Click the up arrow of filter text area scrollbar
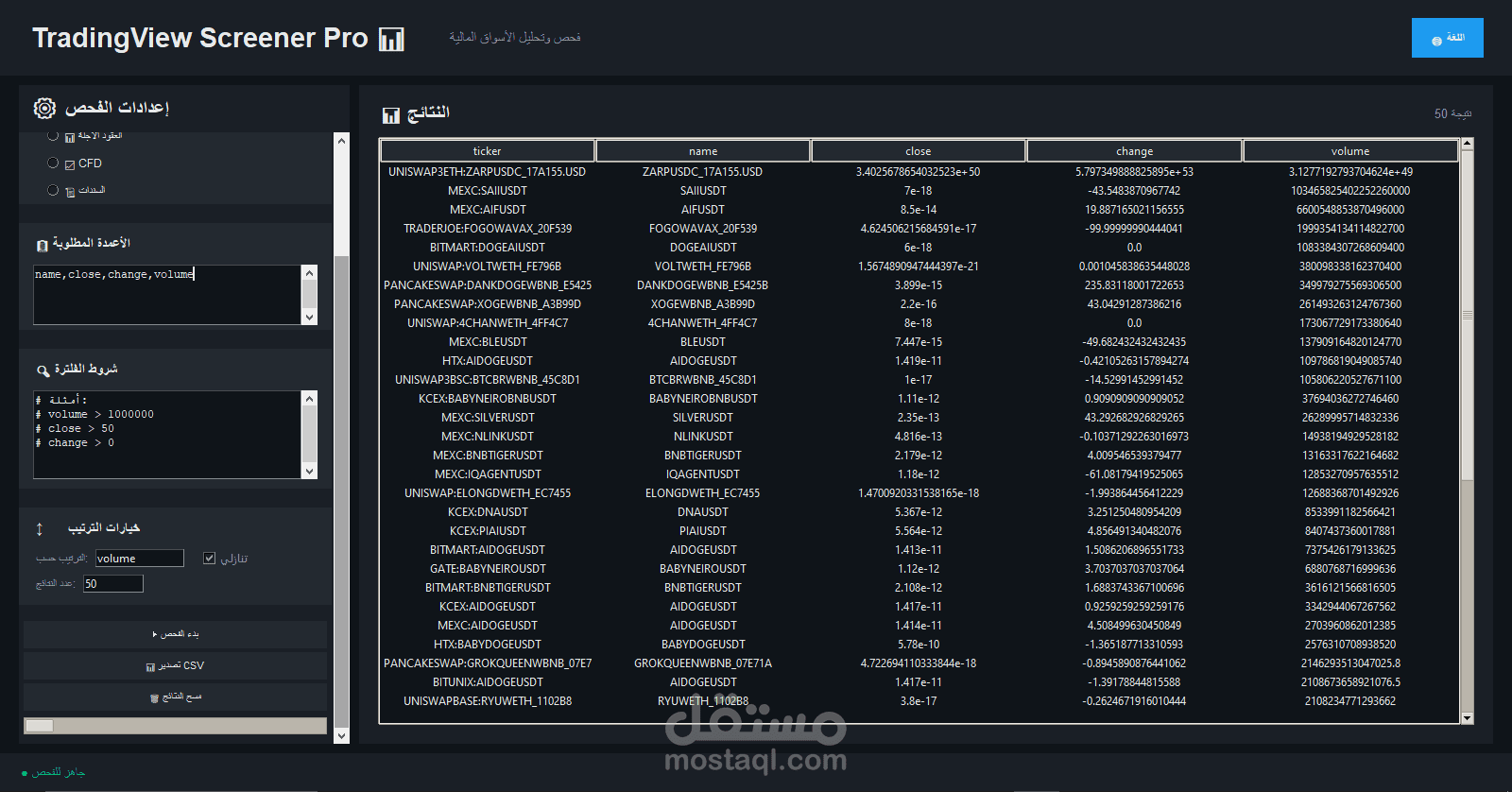The height and width of the screenshot is (792, 1512). (x=309, y=398)
